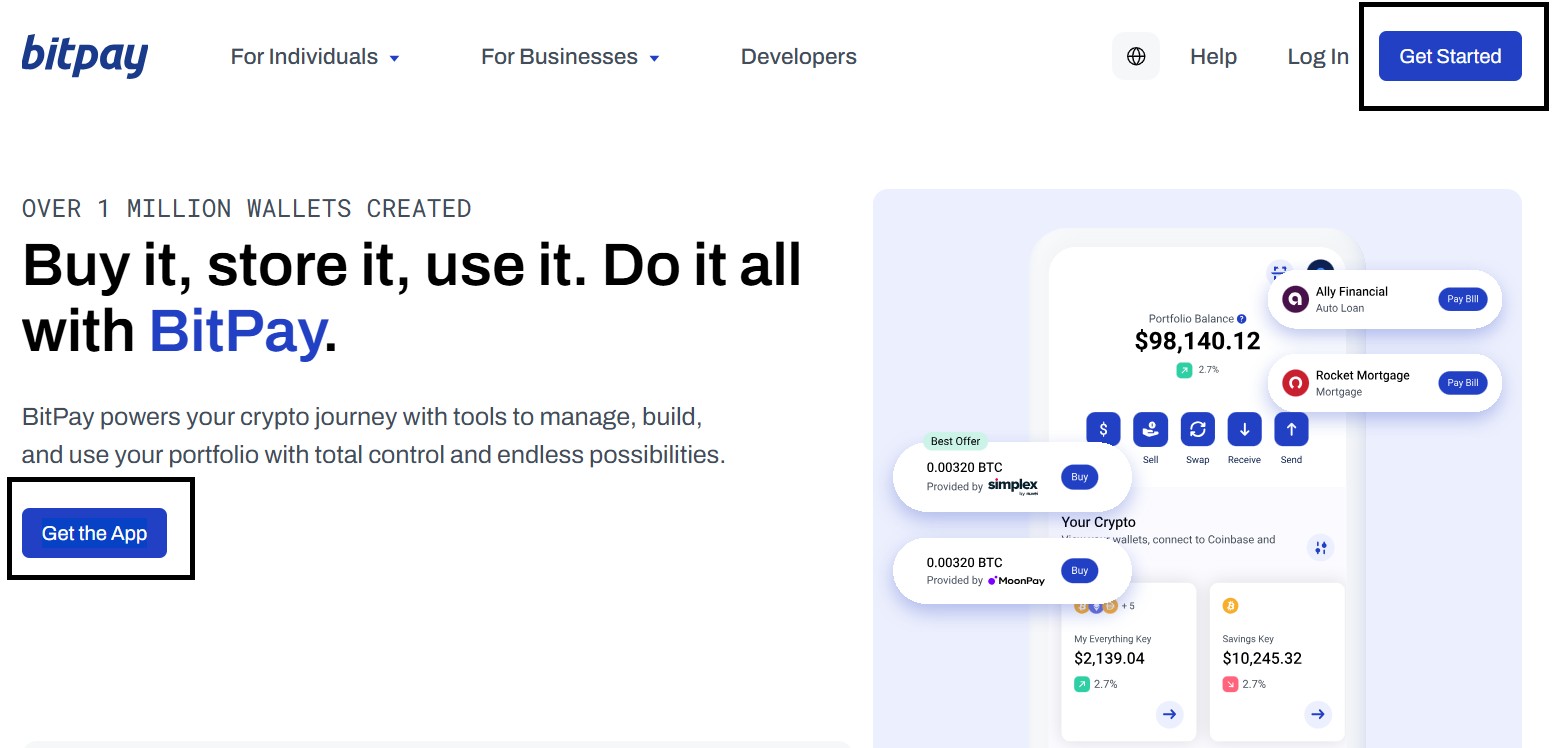Click the Best Offer badge
The height and width of the screenshot is (748, 1561).
point(956,441)
